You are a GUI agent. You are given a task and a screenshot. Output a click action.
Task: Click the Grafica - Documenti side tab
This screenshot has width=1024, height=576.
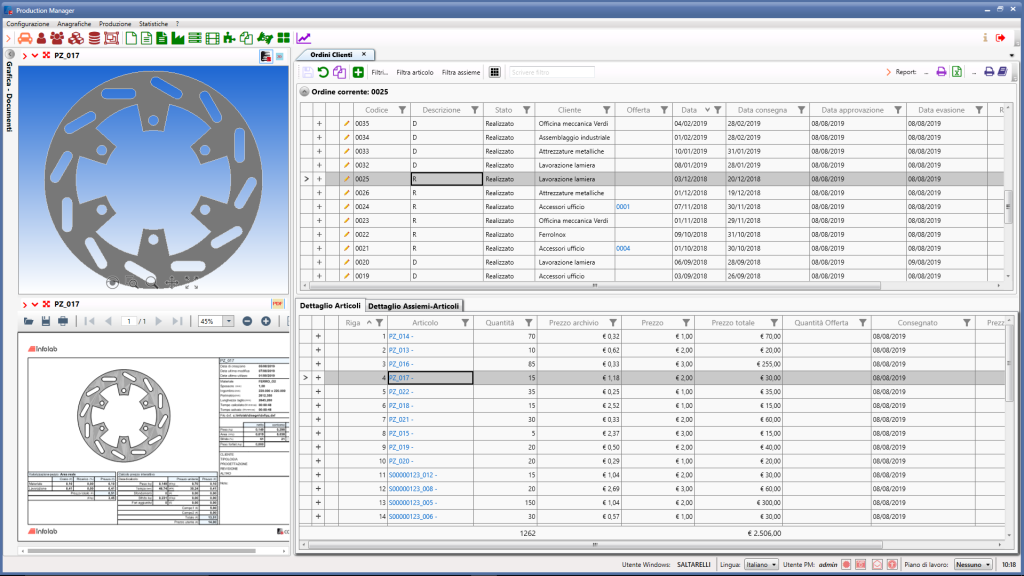[9, 96]
